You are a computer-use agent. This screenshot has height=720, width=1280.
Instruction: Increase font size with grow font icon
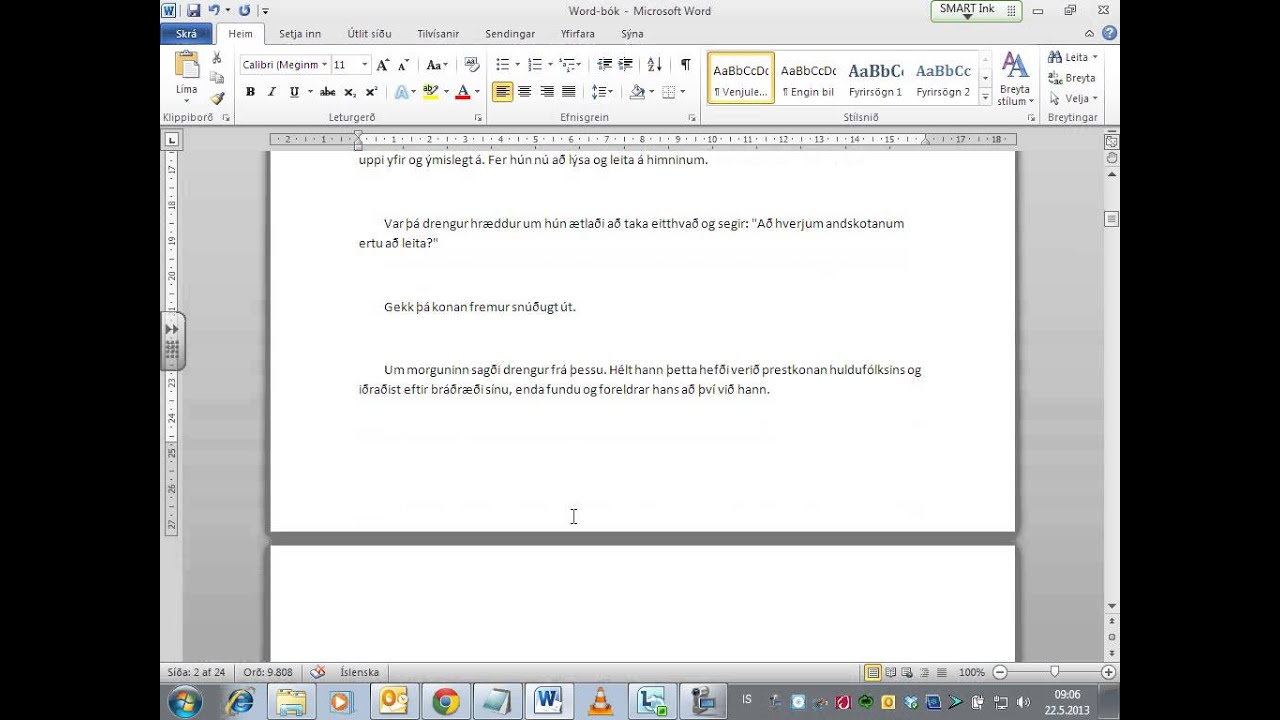[382, 64]
